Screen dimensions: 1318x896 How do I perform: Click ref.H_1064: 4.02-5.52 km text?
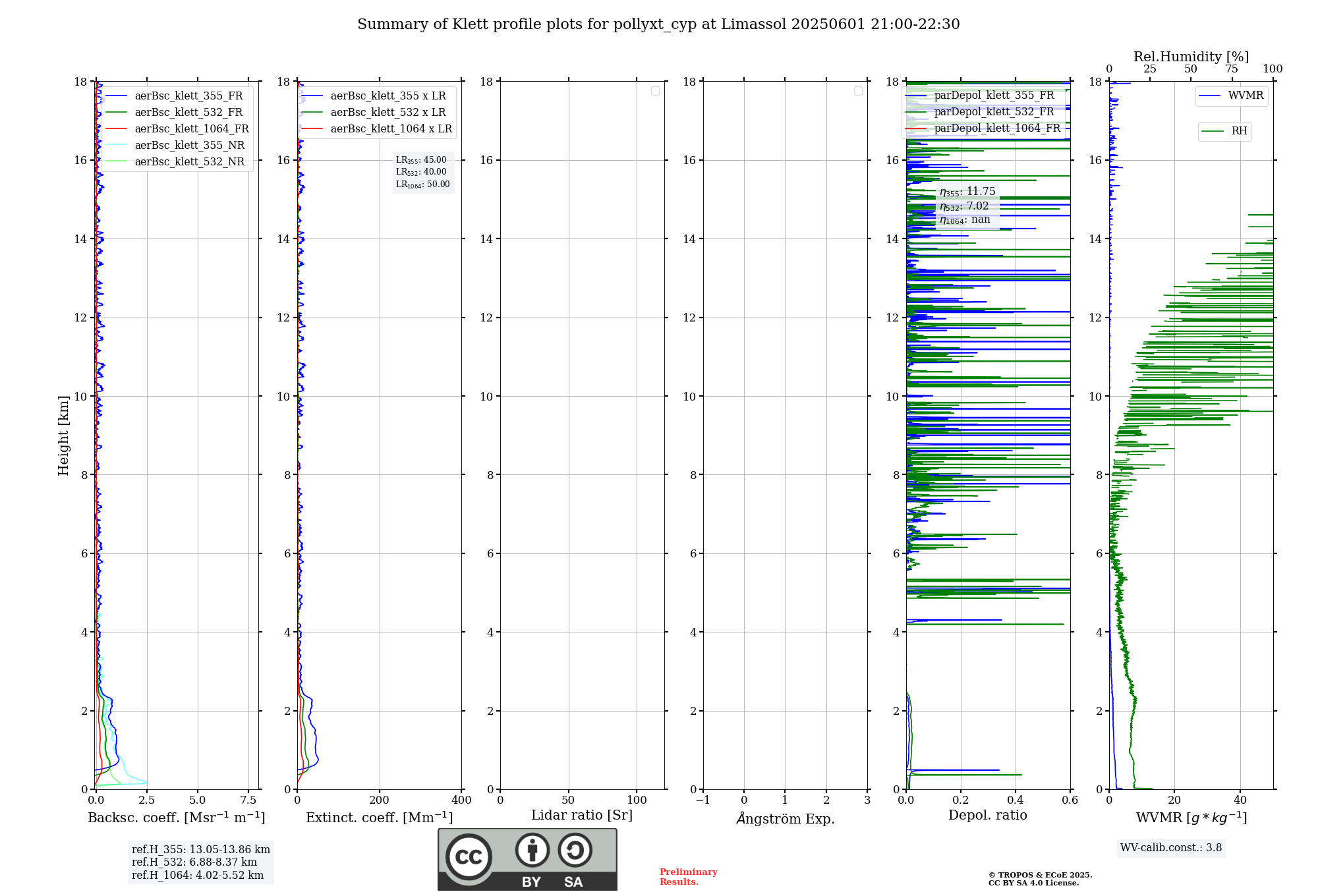[x=198, y=876]
